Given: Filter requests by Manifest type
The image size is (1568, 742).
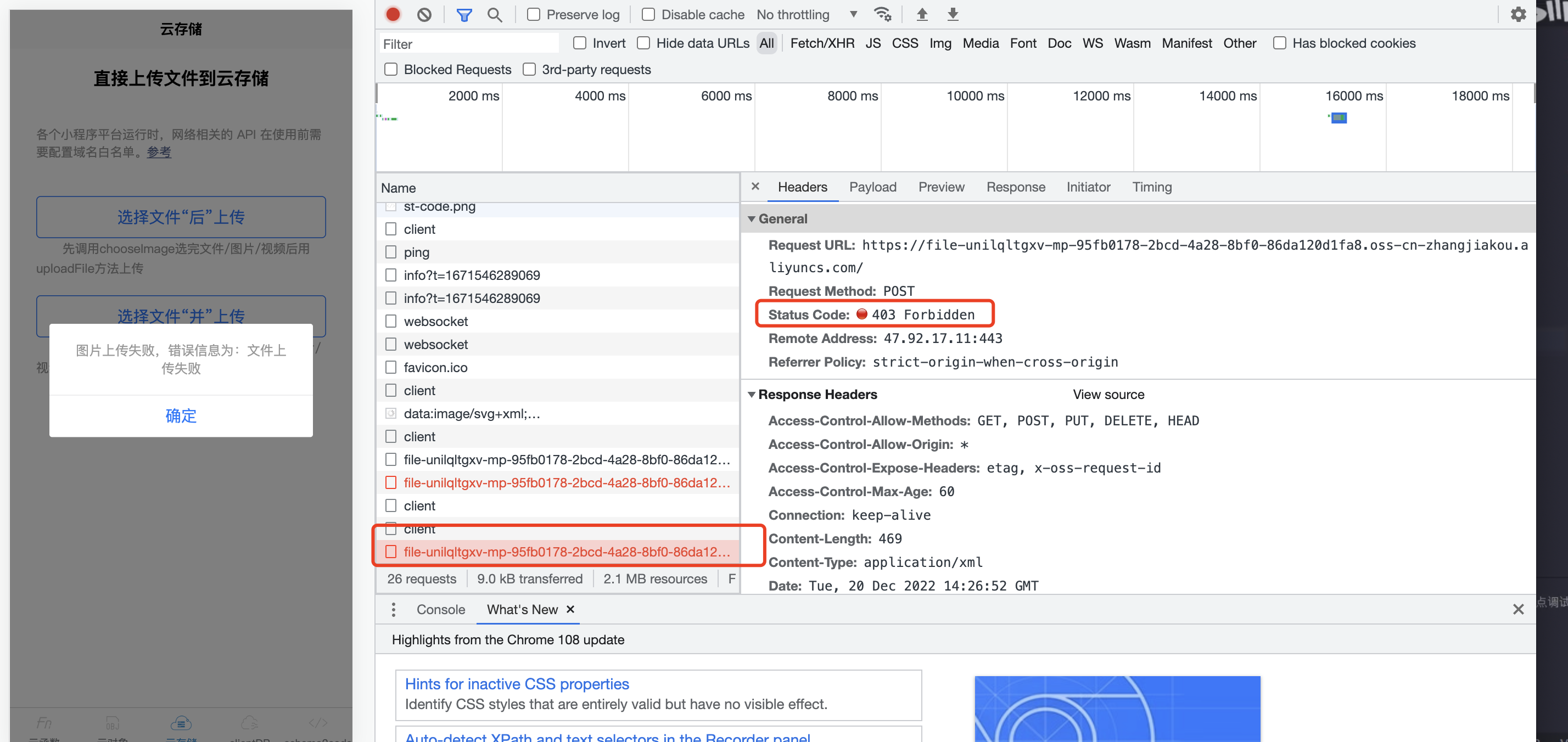Looking at the screenshot, I should (x=1186, y=43).
